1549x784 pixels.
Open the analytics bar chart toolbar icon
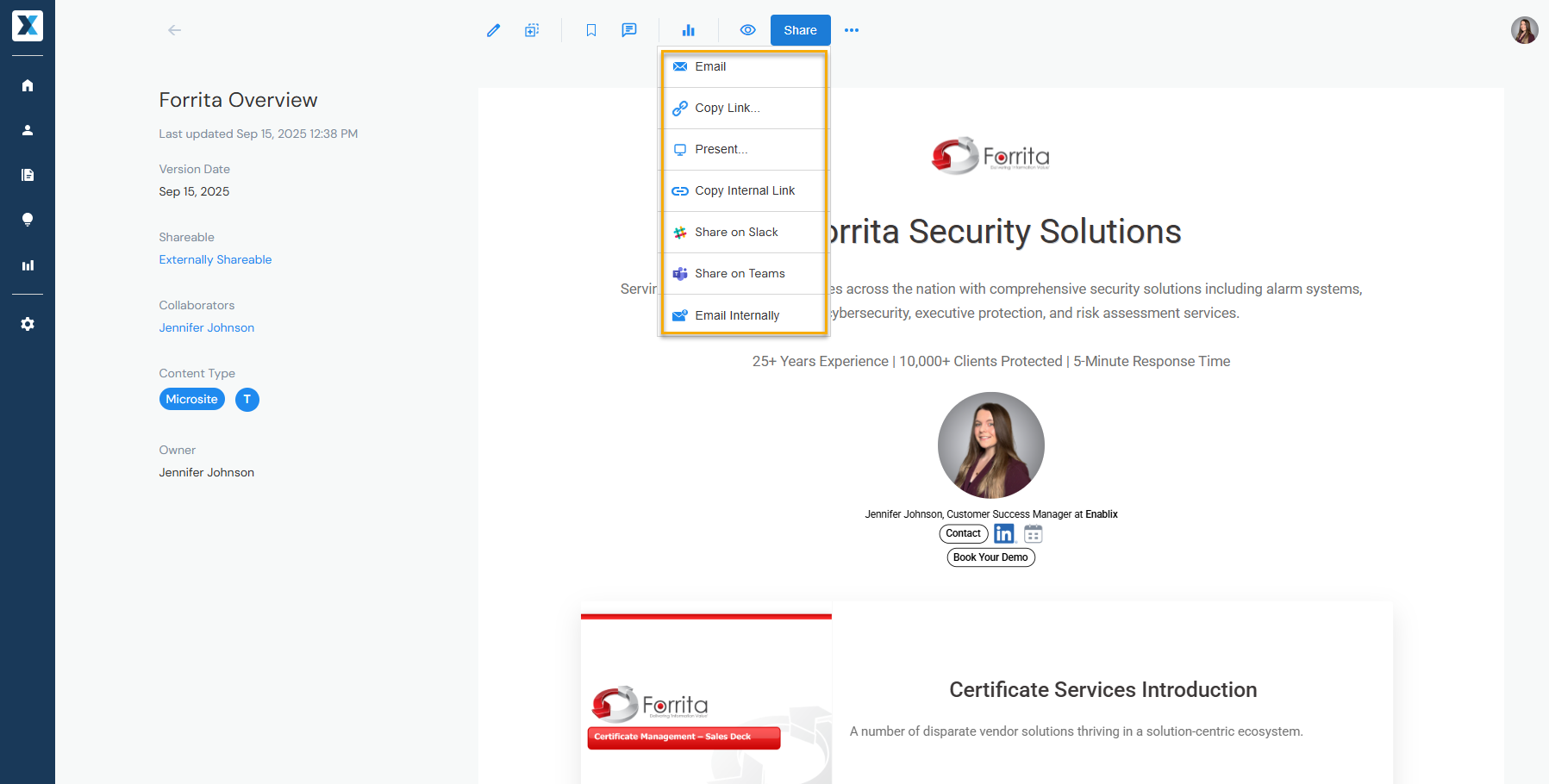pyautogui.click(x=688, y=30)
